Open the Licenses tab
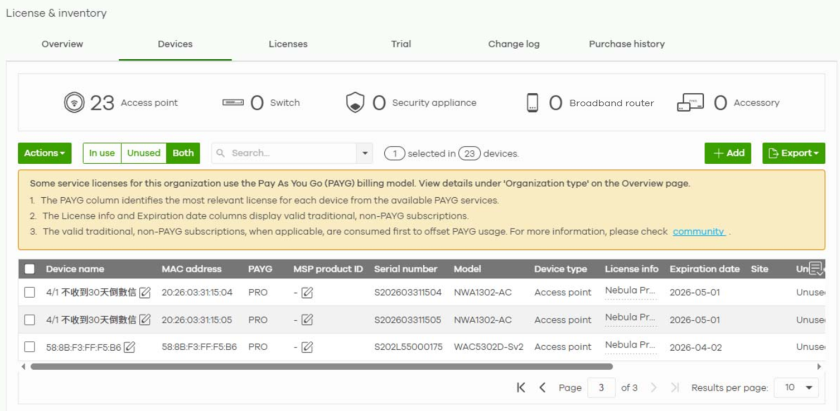The image size is (840, 411). click(288, 44)
